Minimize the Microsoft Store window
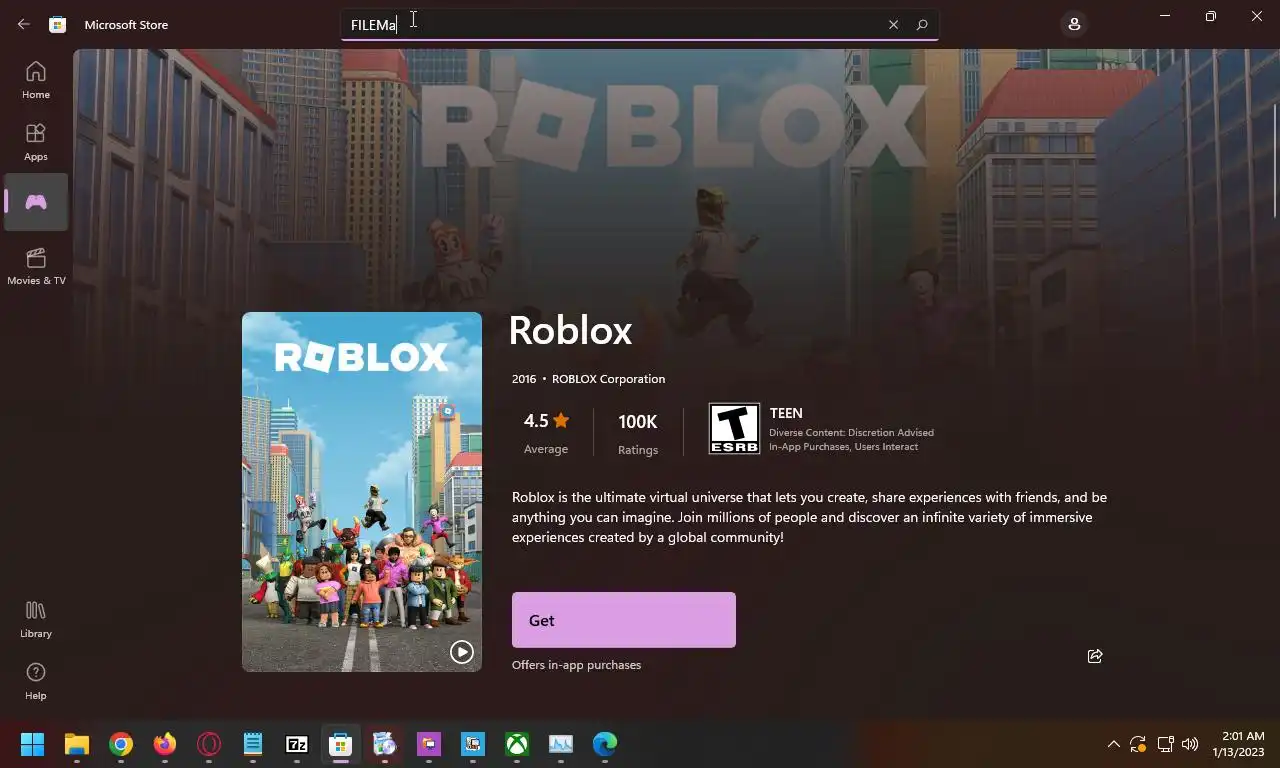1280x768 pixels. pyautogui.click(x=1165, y=16)
